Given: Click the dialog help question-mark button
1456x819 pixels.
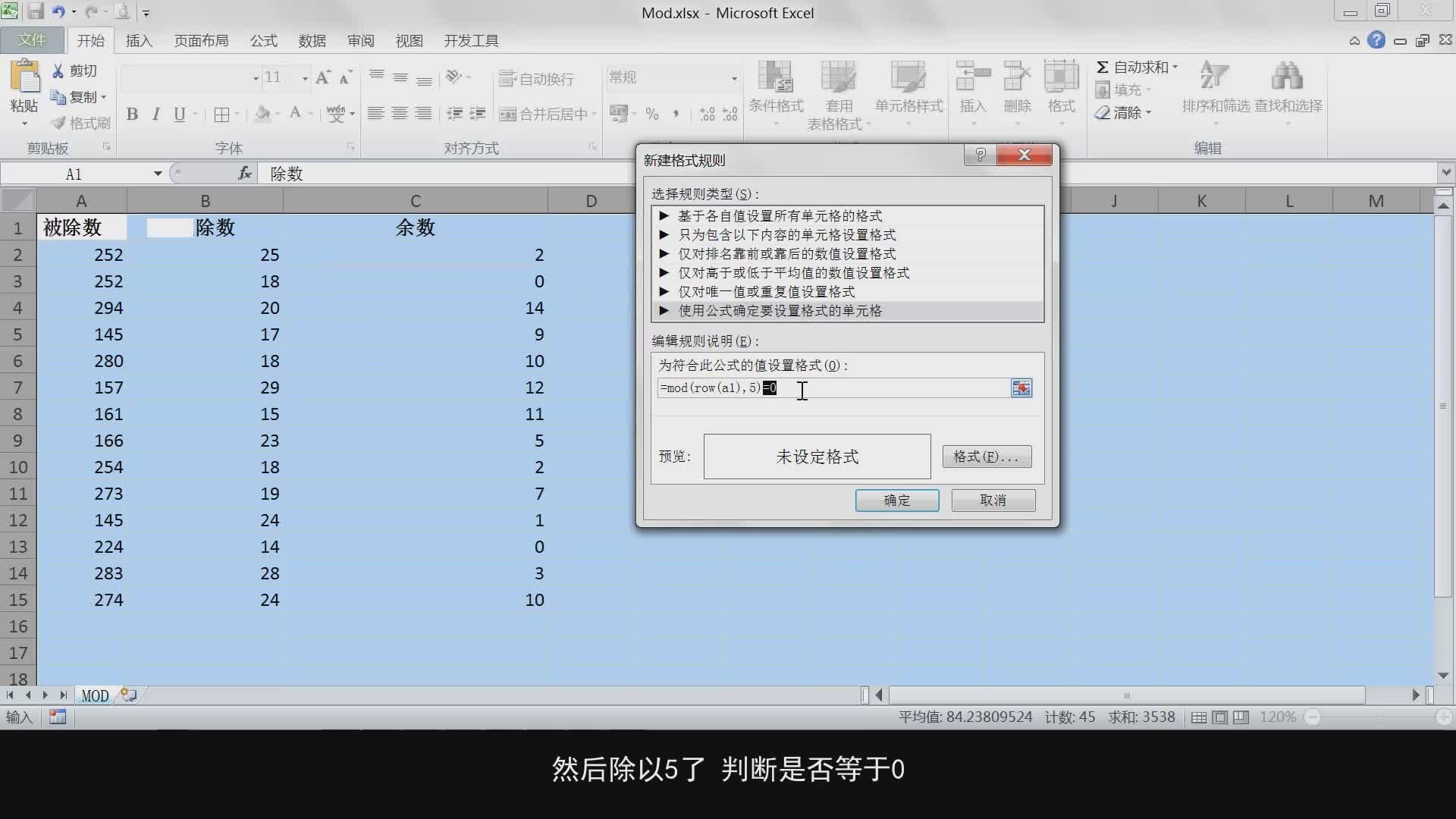Looking at the screenshot, I should 980,155.
